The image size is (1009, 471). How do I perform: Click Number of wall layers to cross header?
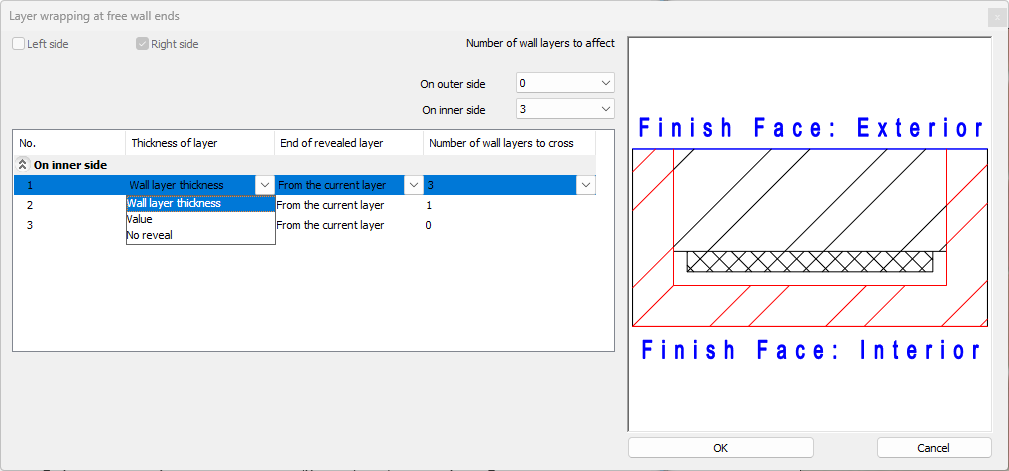(x=509, y=143)
